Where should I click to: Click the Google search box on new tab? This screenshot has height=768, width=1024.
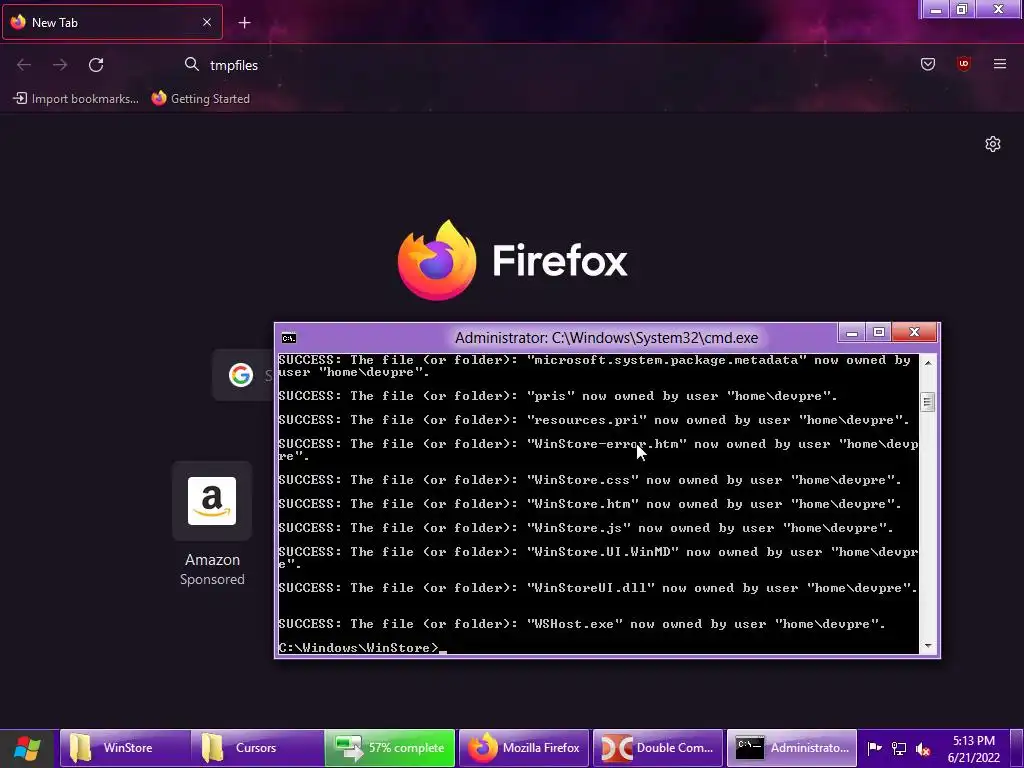[243, 375]
